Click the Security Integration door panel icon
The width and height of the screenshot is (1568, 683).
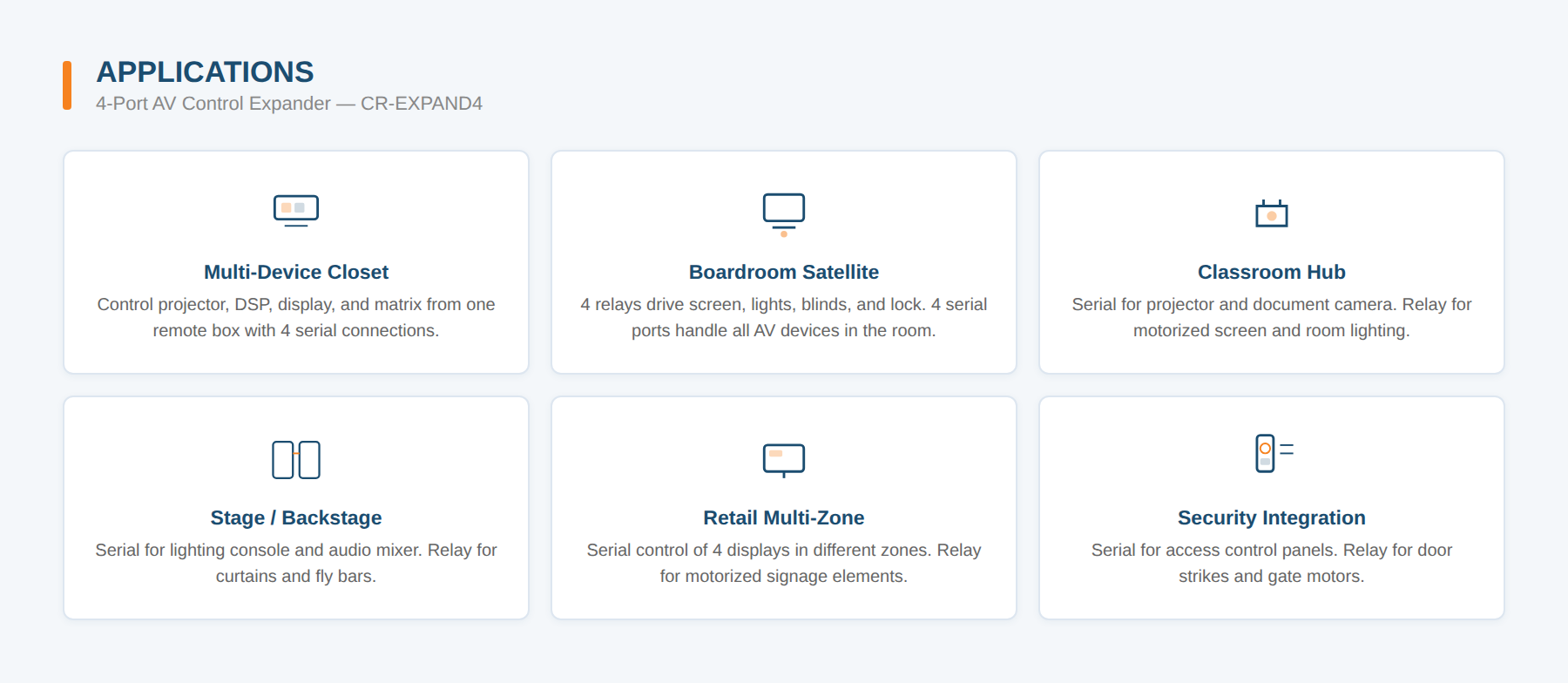click(1274, 453)
